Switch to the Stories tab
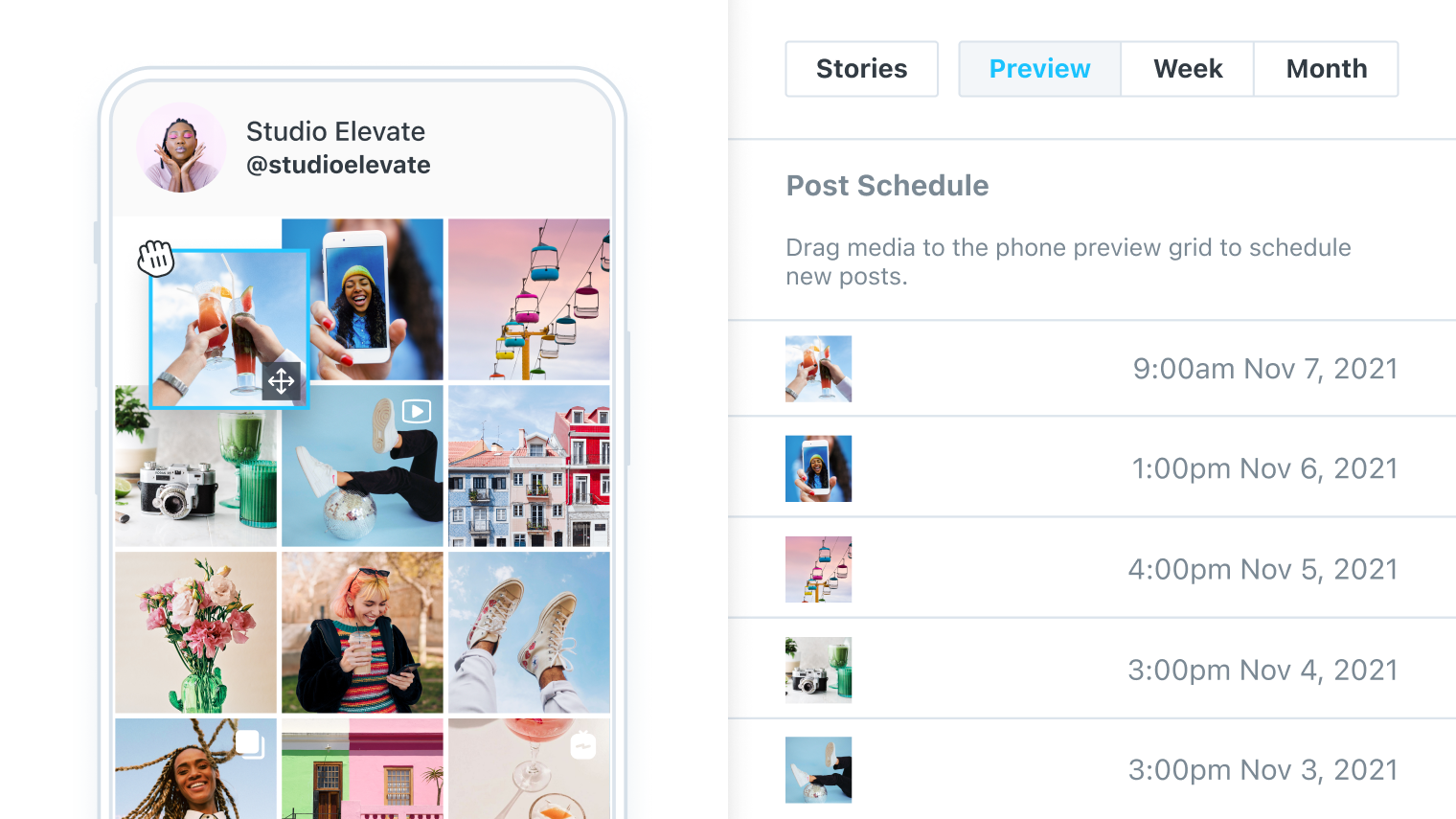Viewport: 1456px width, 819px height. point(862,69)
